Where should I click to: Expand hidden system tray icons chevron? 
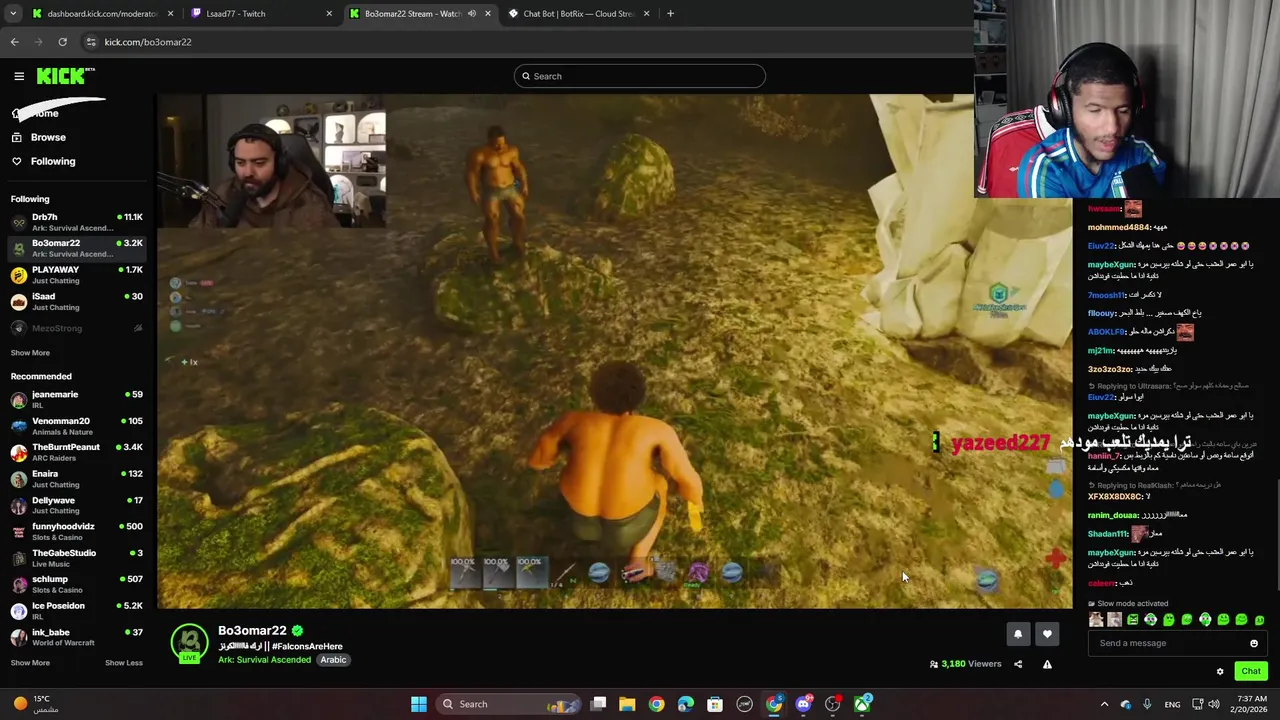[x=1104, y=704]
